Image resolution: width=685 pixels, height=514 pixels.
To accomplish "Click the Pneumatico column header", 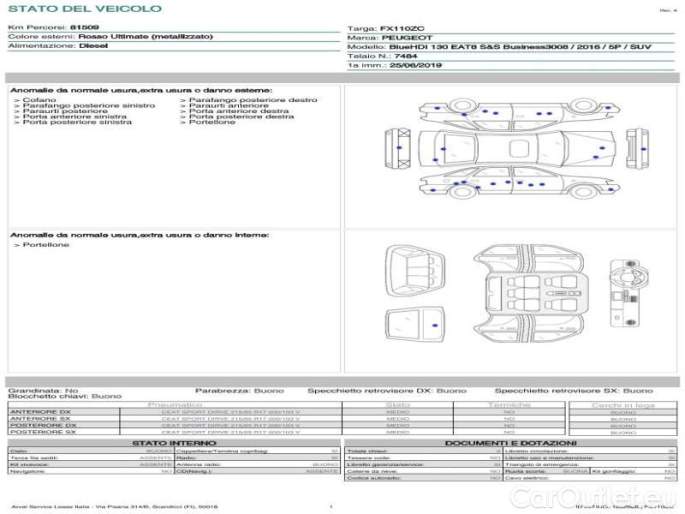I will tap(175, 405).
